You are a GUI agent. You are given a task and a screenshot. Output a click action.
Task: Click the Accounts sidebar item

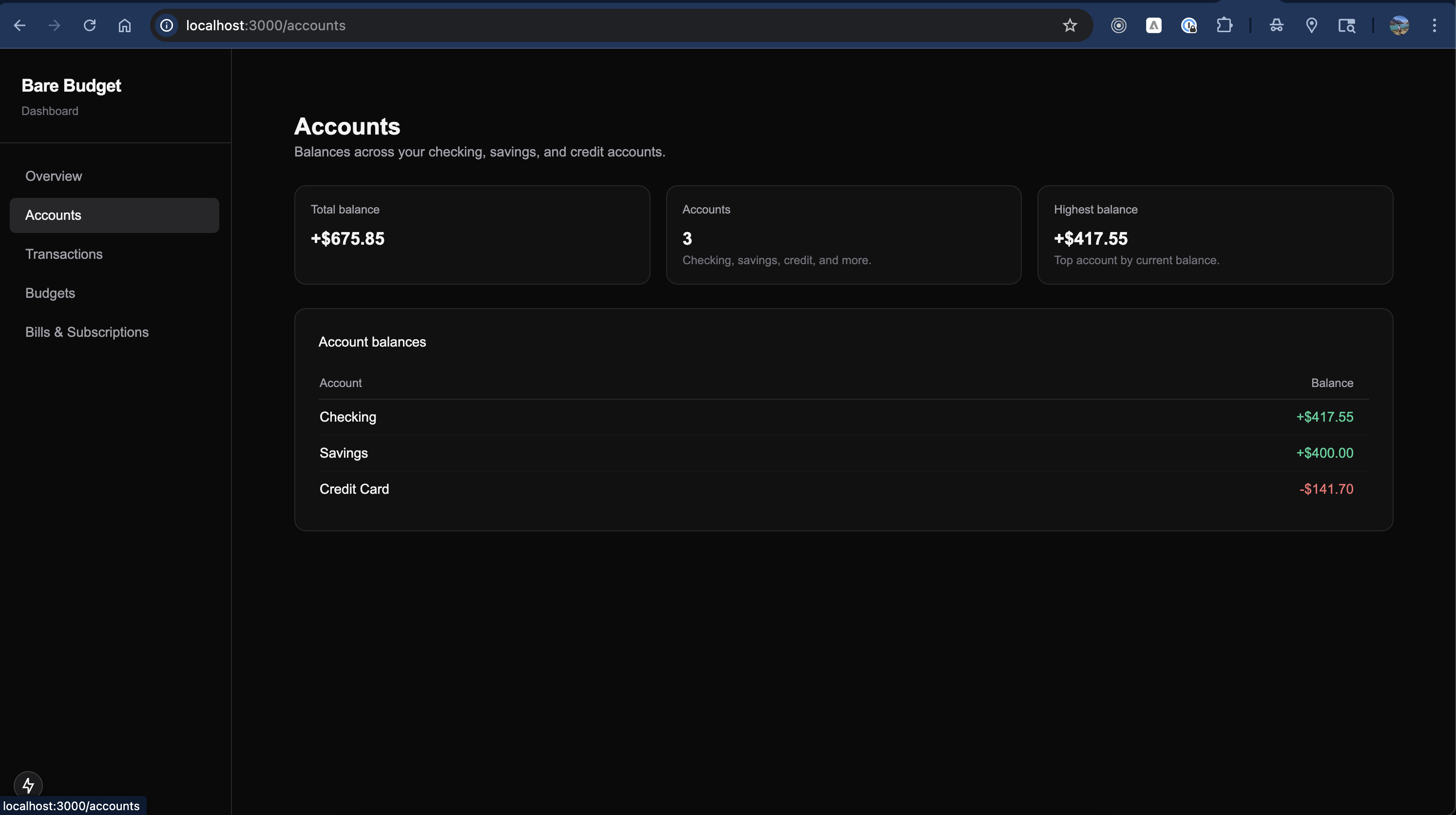53,215
